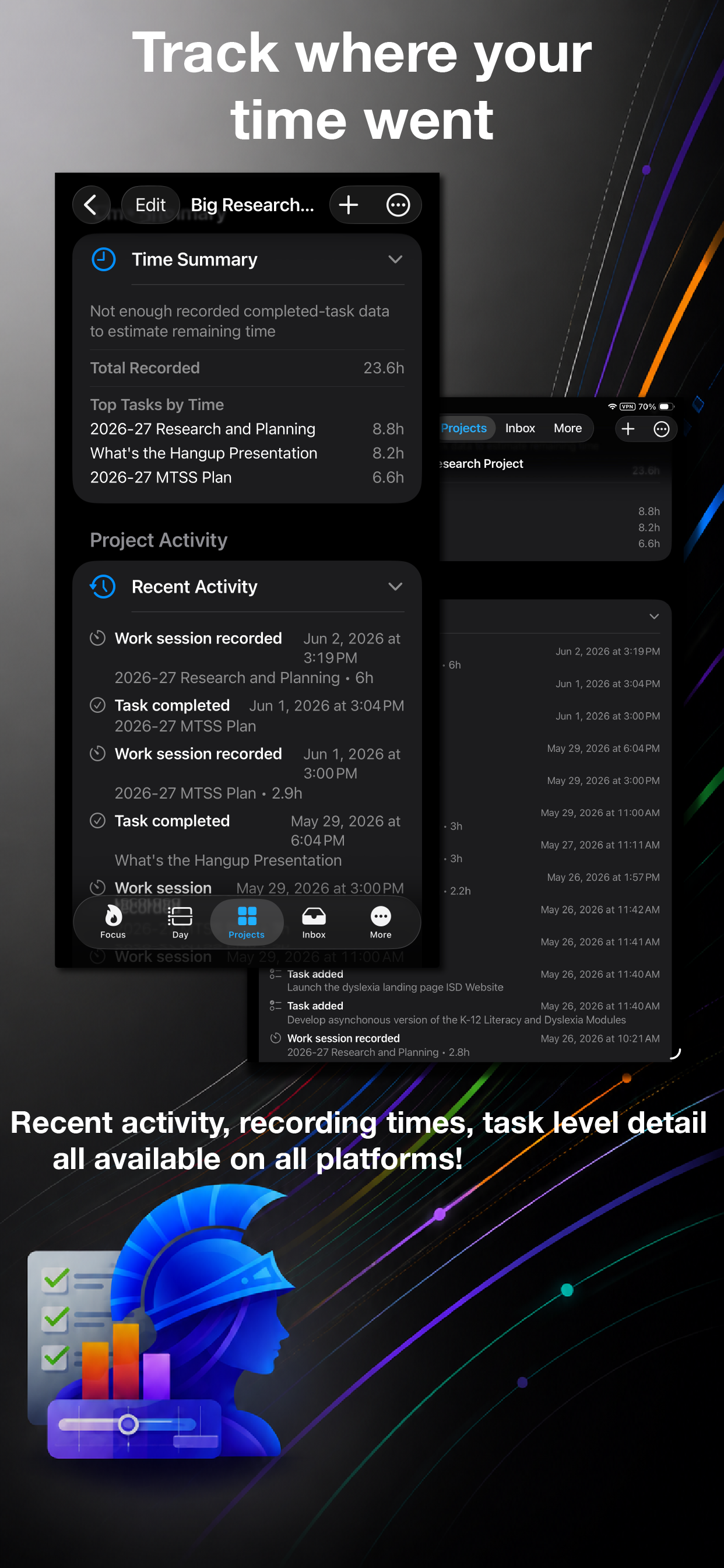
Task: Open 2026-27 Research and Planning 8.8h row
Action: pos(247,429)
